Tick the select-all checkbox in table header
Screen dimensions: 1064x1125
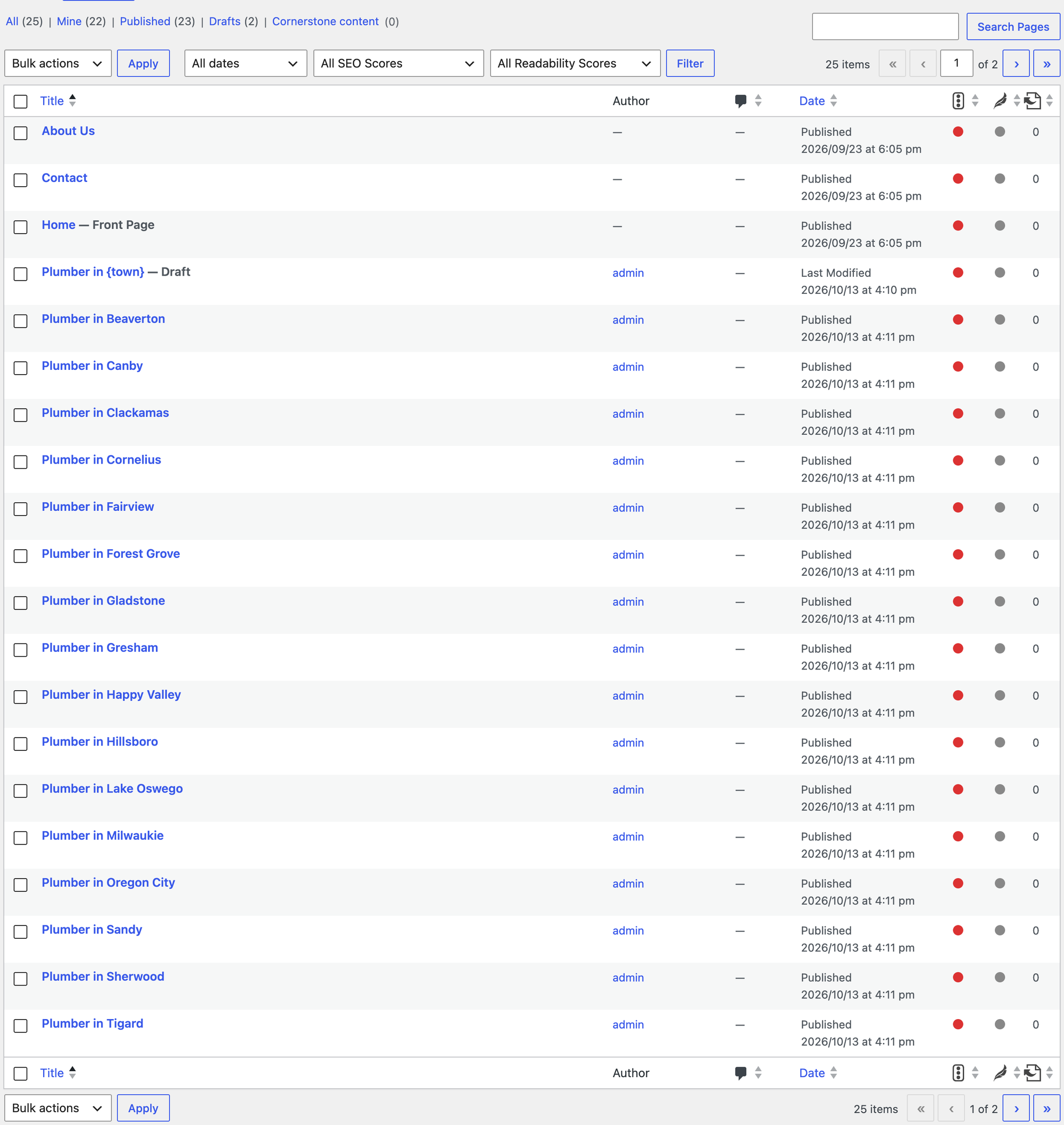click(20, 102)
